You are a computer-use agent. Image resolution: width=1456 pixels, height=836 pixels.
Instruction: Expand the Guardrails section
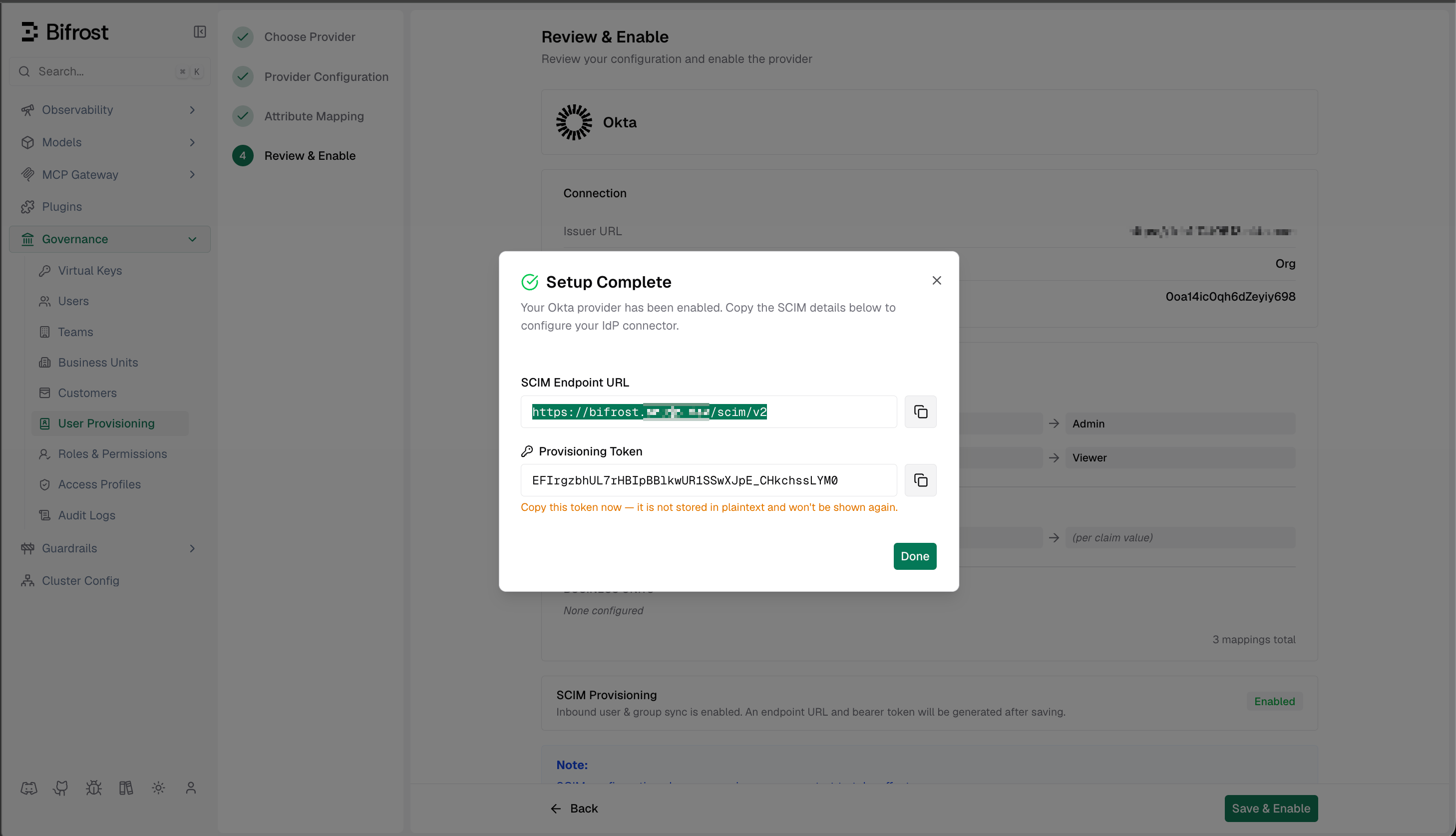pyautogui.click(x=110, y=548)
